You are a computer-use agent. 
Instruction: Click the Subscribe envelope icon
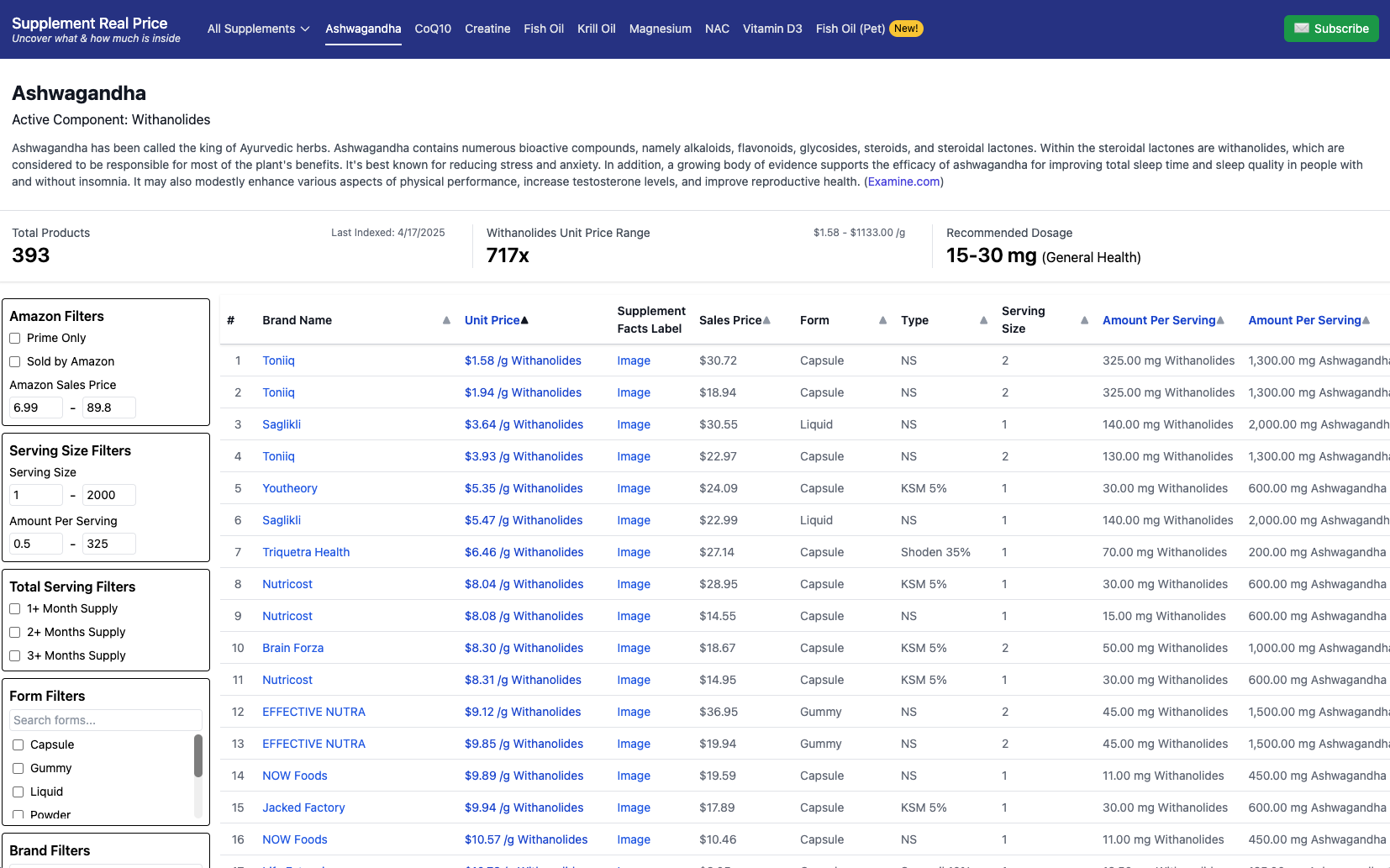pos(1302,29)
